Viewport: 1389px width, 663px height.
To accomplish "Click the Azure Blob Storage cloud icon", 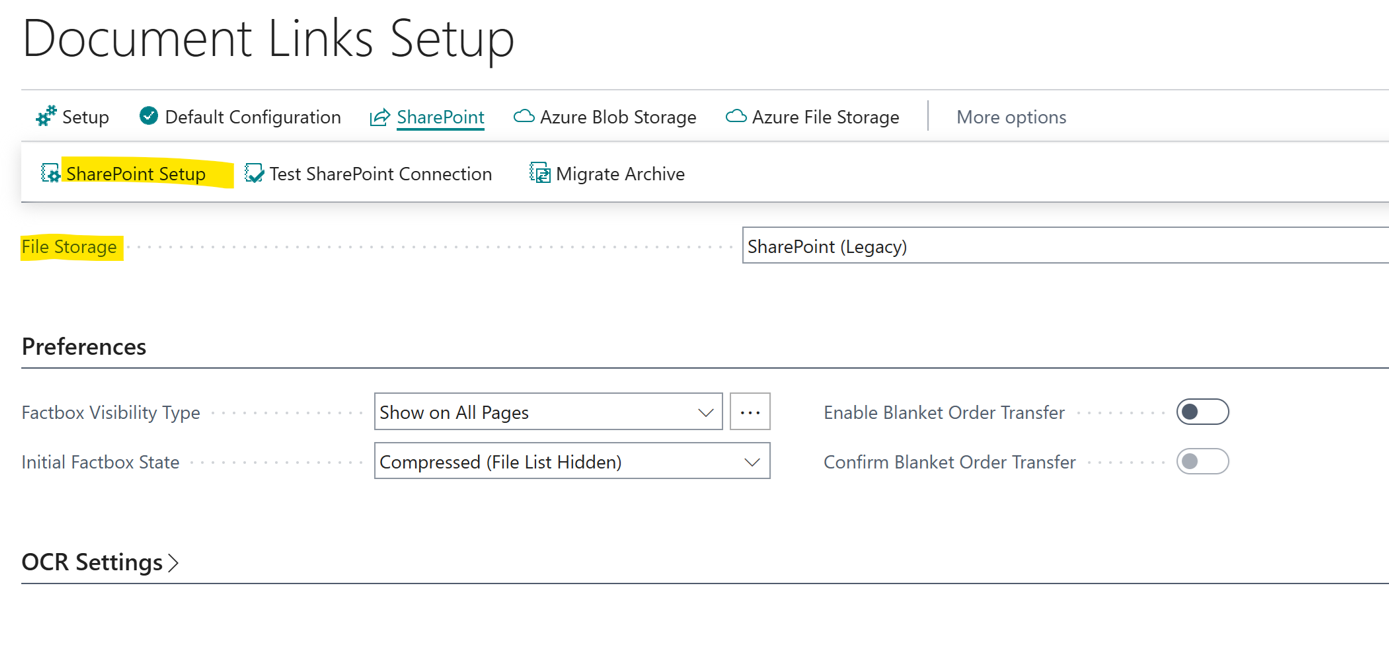I will pyautogui.click(x=523, y=117).
